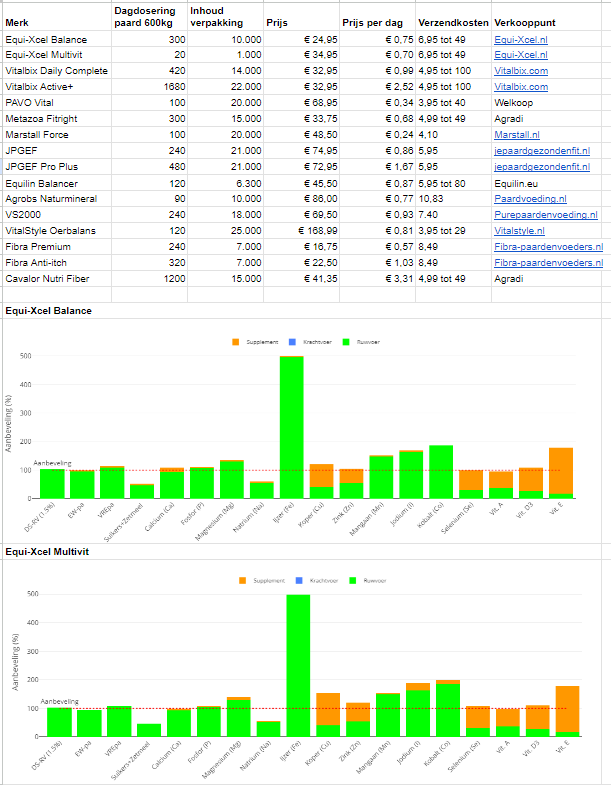Open Equi-Xcel.nl link in Equi-Xcel Multivit row
The width and height of the screenshot is (611, 785).
pos(520,55)
